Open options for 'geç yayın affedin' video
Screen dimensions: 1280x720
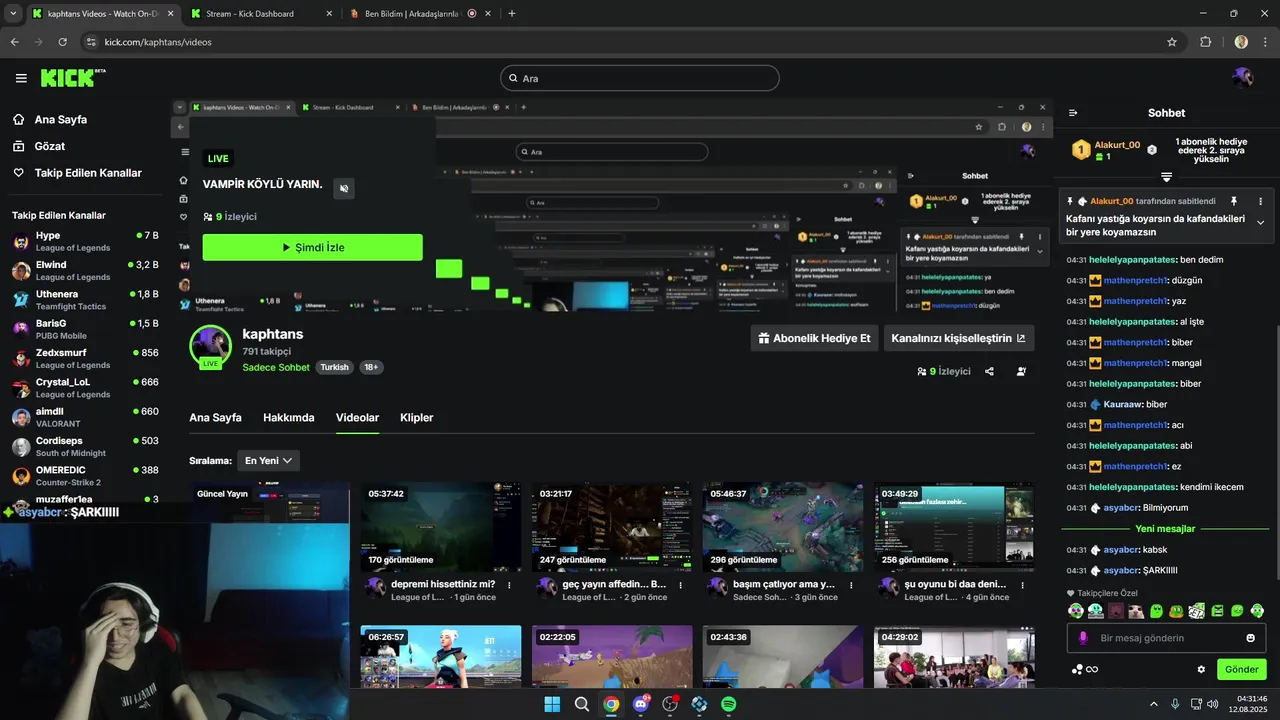click(x=681, y=585)
